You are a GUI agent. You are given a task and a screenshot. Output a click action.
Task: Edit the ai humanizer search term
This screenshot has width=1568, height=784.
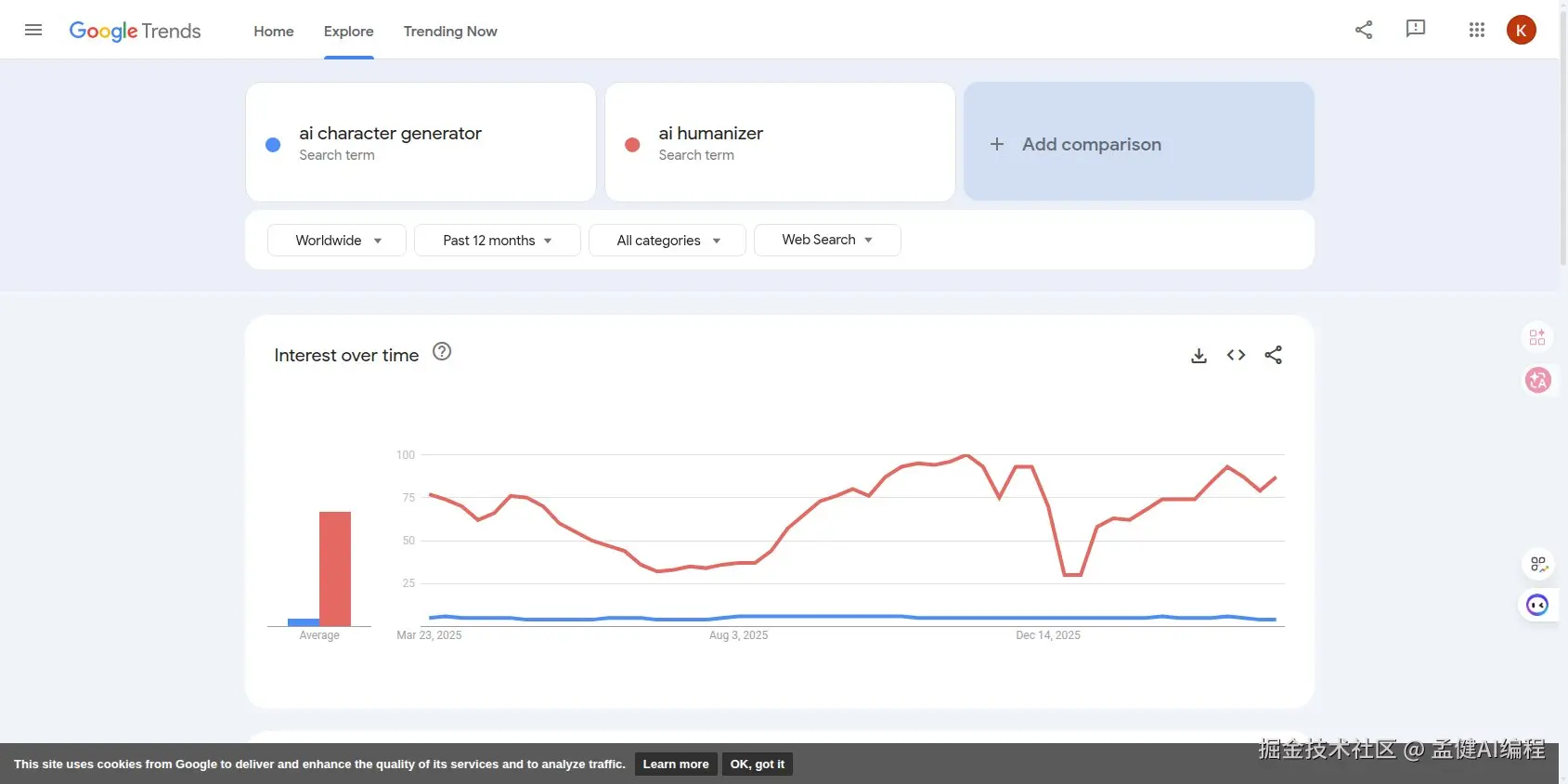pyautogui.click(x=711, y=134)
